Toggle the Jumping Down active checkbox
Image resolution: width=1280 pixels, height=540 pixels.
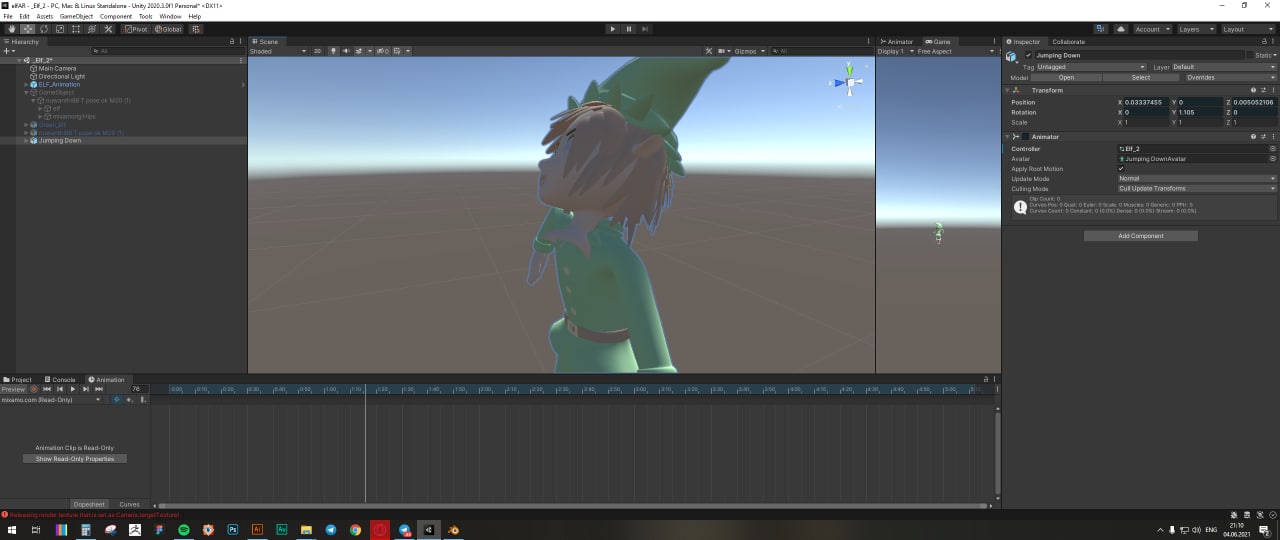coord(1028,55)
